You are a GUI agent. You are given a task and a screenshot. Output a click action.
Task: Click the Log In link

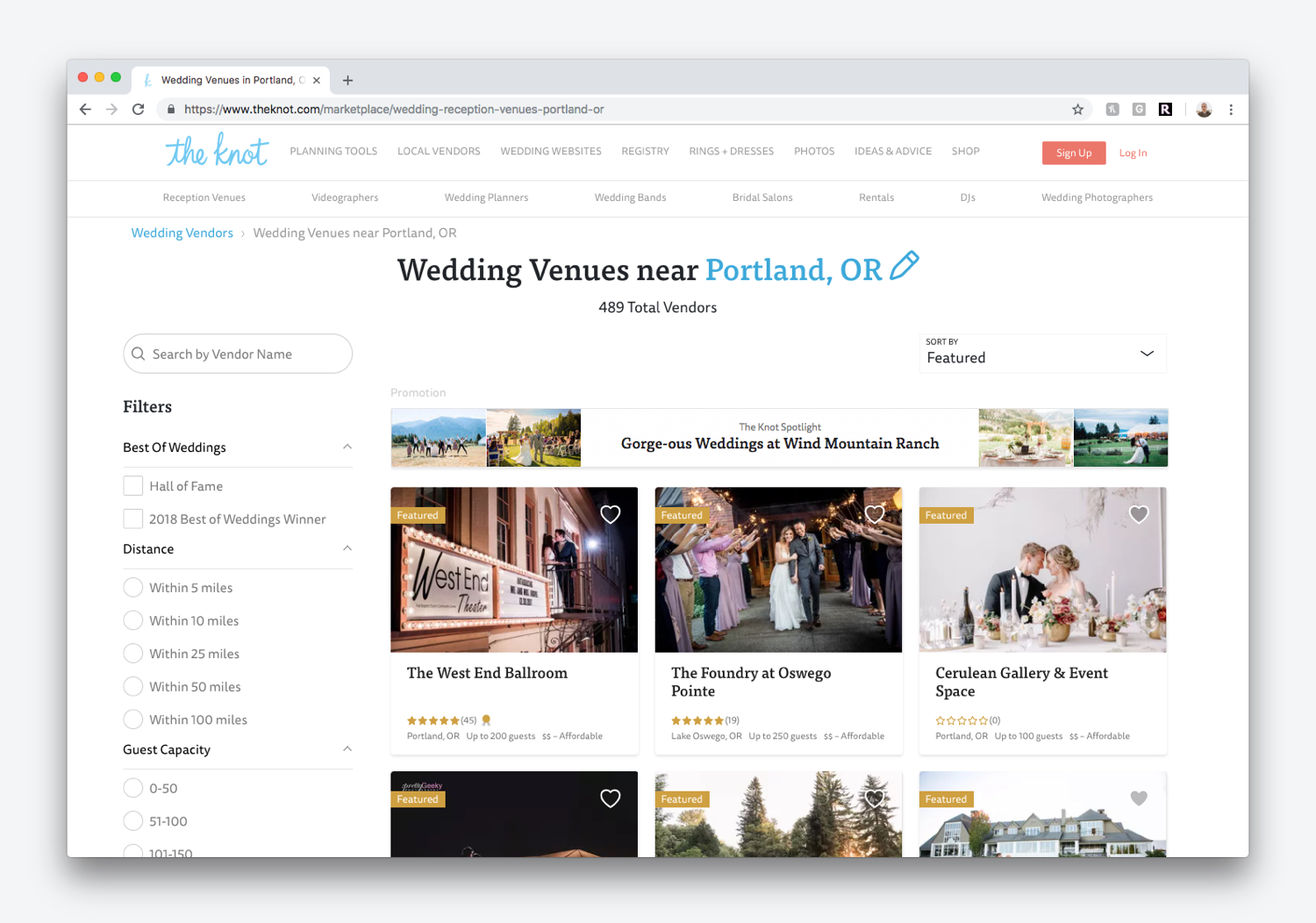coord(1133,153)
